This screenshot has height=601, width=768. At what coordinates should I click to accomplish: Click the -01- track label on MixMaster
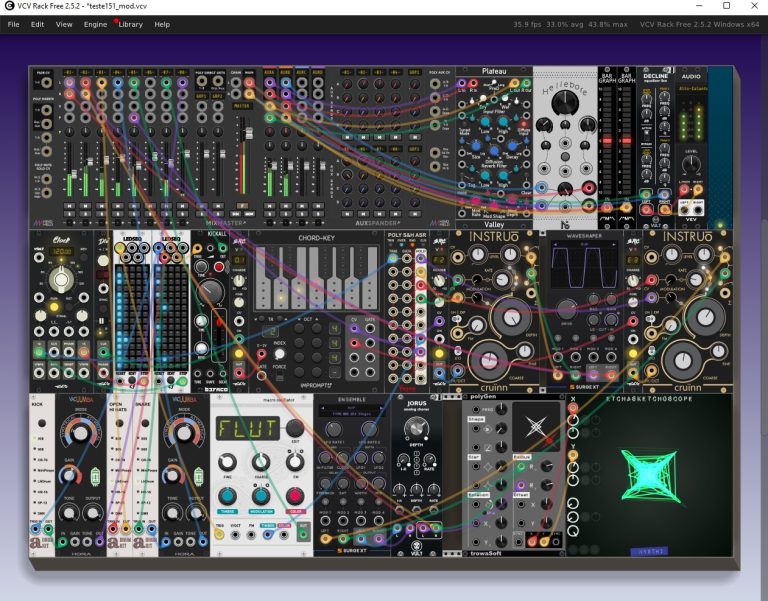coord(70,72)
